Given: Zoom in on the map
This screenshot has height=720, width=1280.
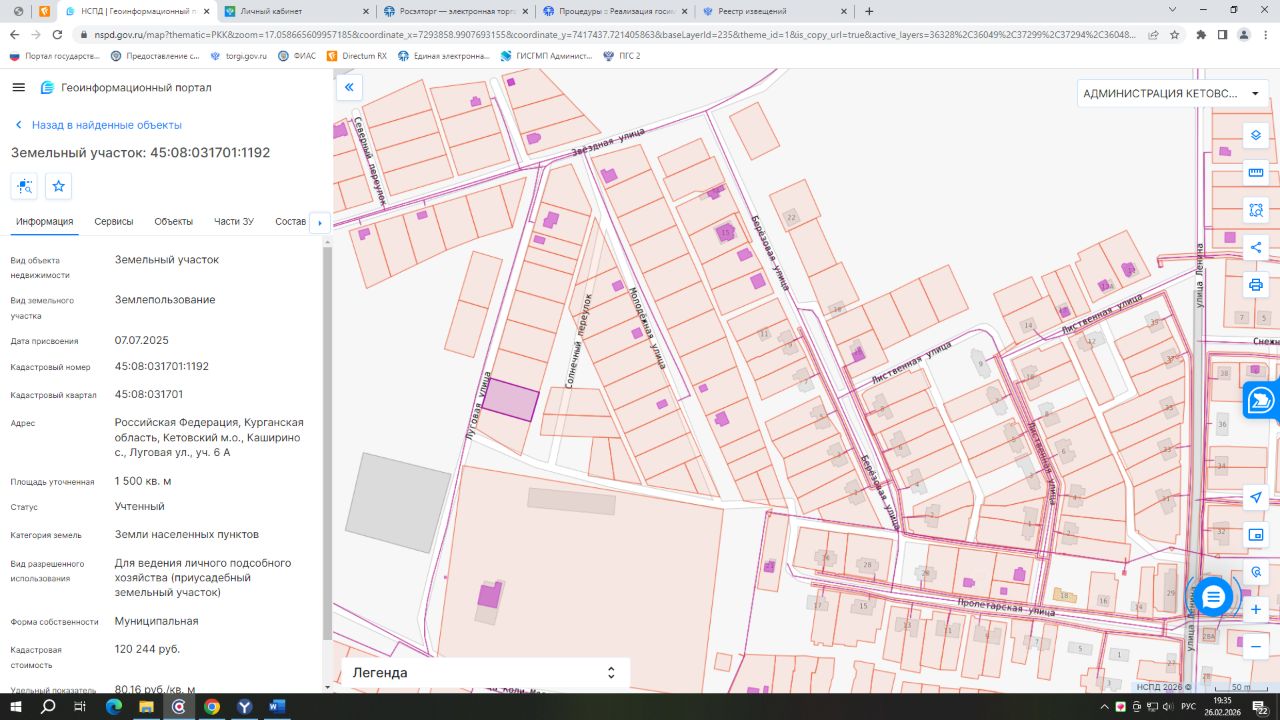Looking at the screenshot, I should (1256, 609).
